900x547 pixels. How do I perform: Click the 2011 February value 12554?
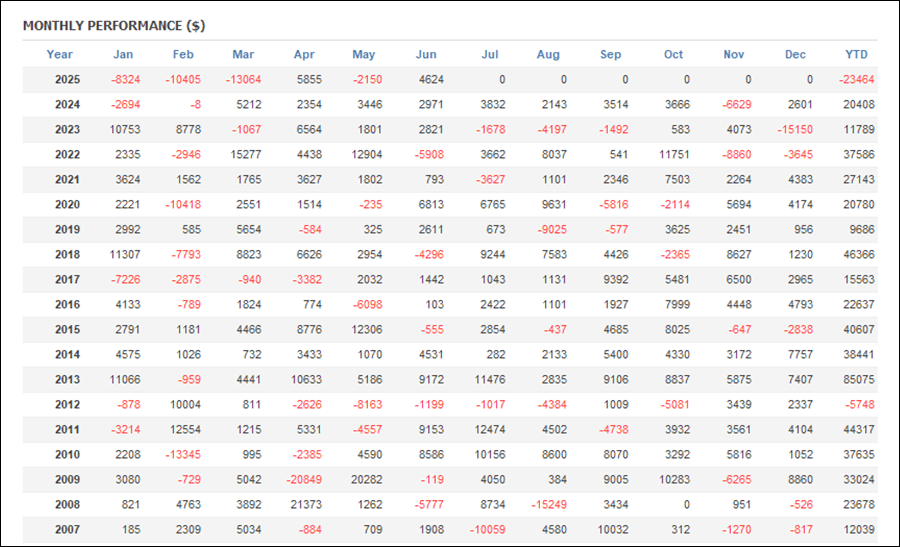coord(185,429)
